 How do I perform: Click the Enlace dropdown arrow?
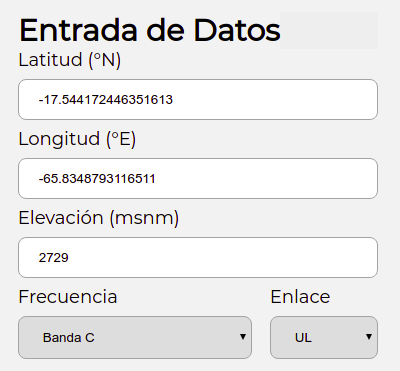click(369, 337)
